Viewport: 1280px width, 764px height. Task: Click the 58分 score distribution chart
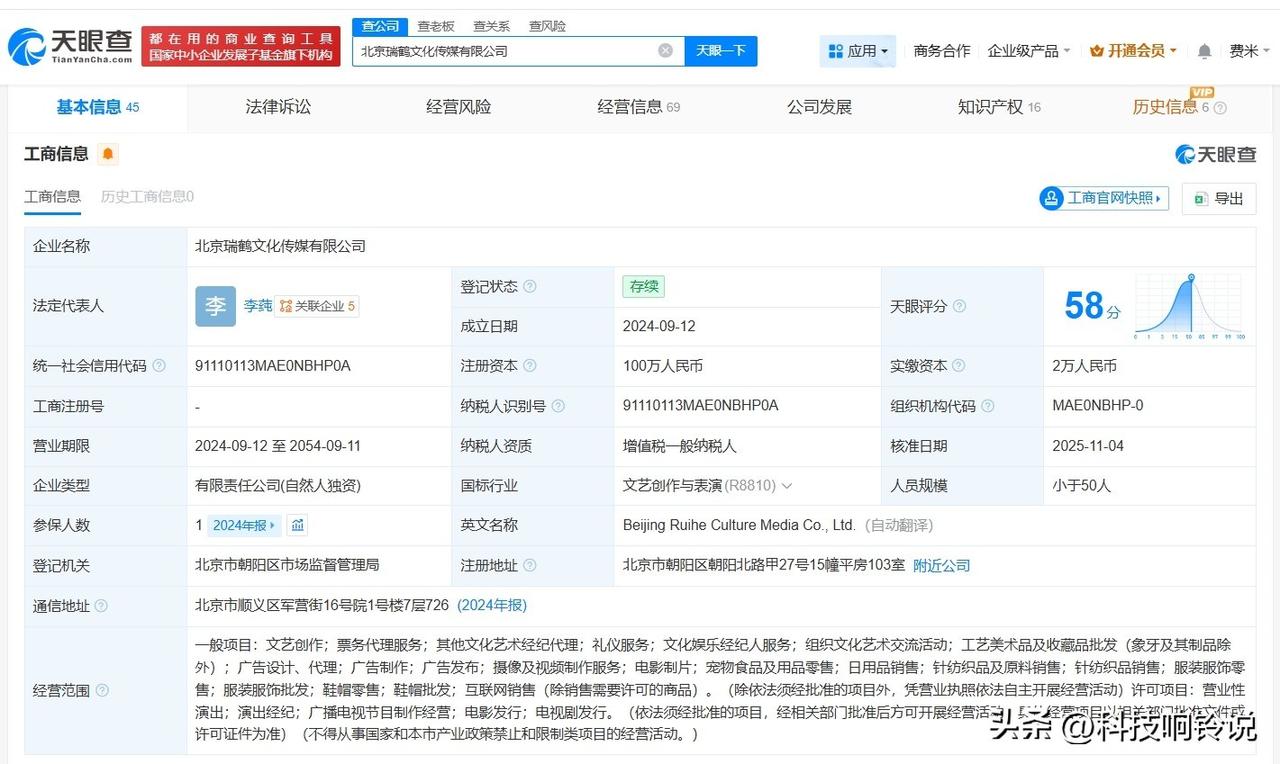tap(1190, 307)
